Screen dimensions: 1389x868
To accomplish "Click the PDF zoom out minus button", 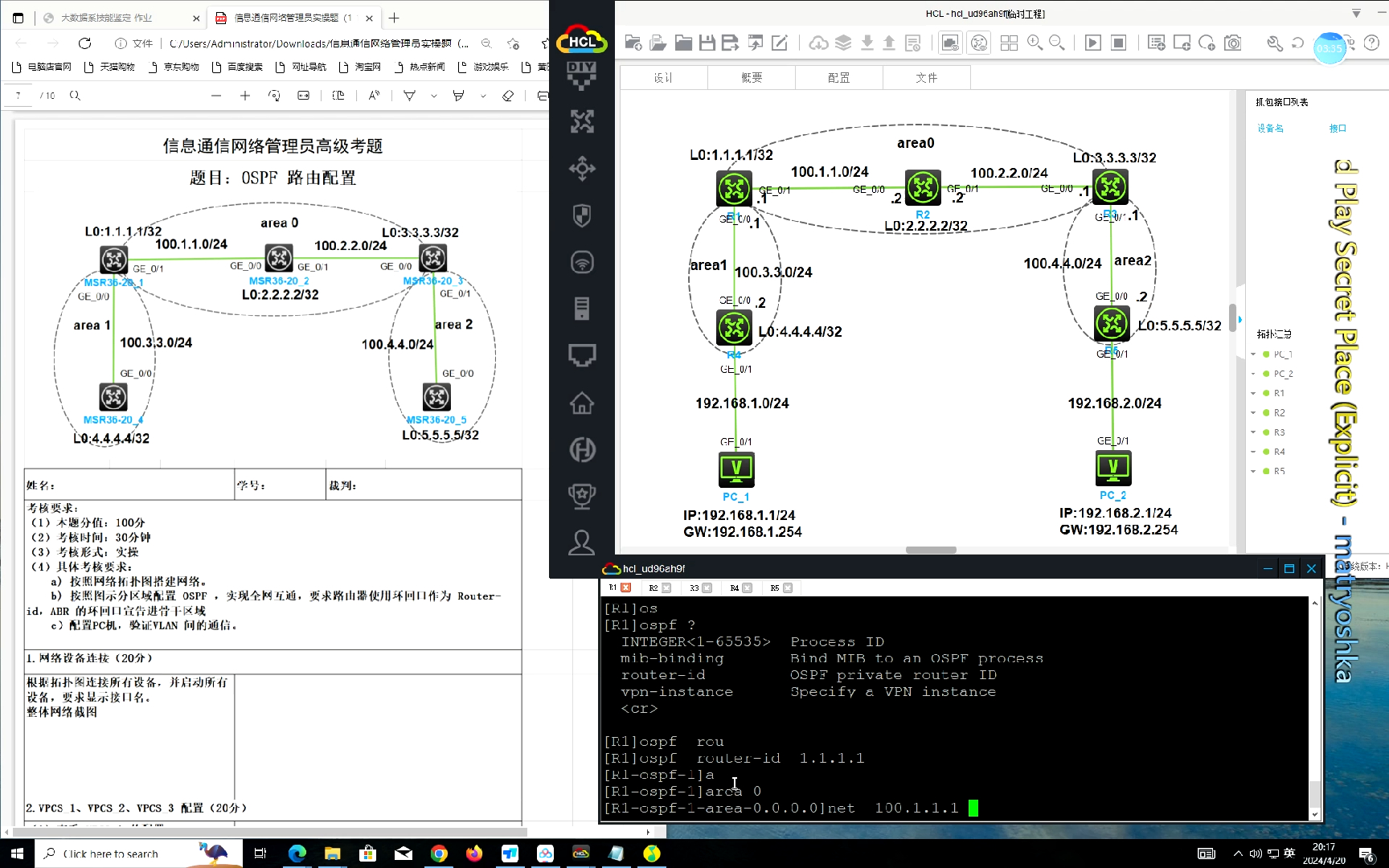I will coord(215,96).
